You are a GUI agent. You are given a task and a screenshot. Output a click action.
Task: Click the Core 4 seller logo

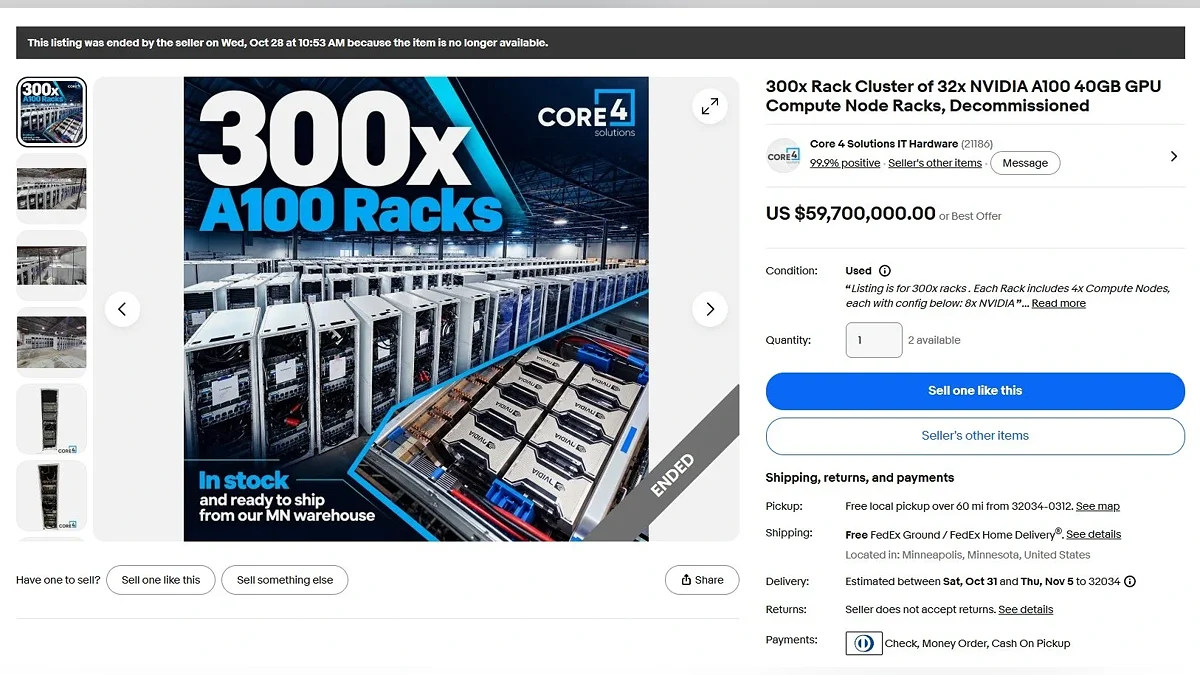click(x=783, y=155)
